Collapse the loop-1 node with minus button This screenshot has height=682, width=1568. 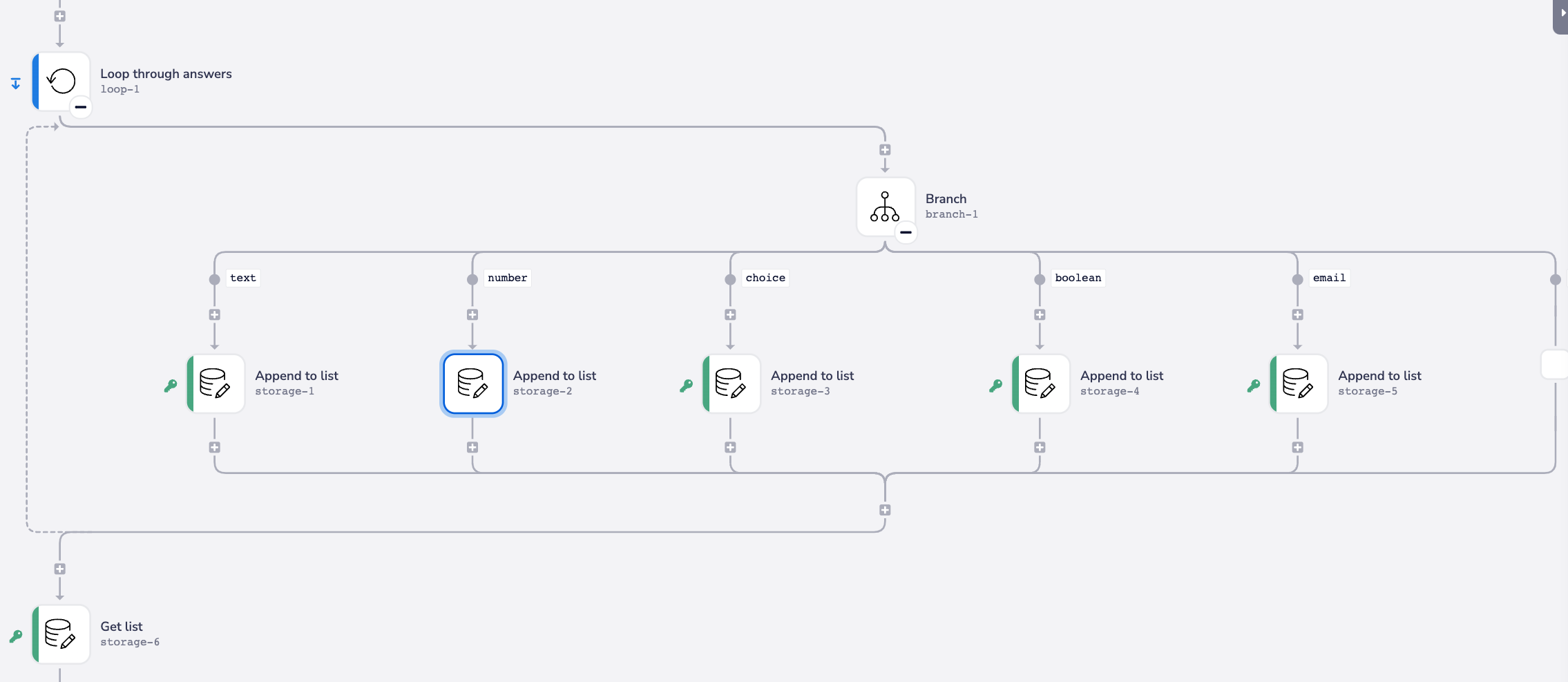tap(80, 107)
